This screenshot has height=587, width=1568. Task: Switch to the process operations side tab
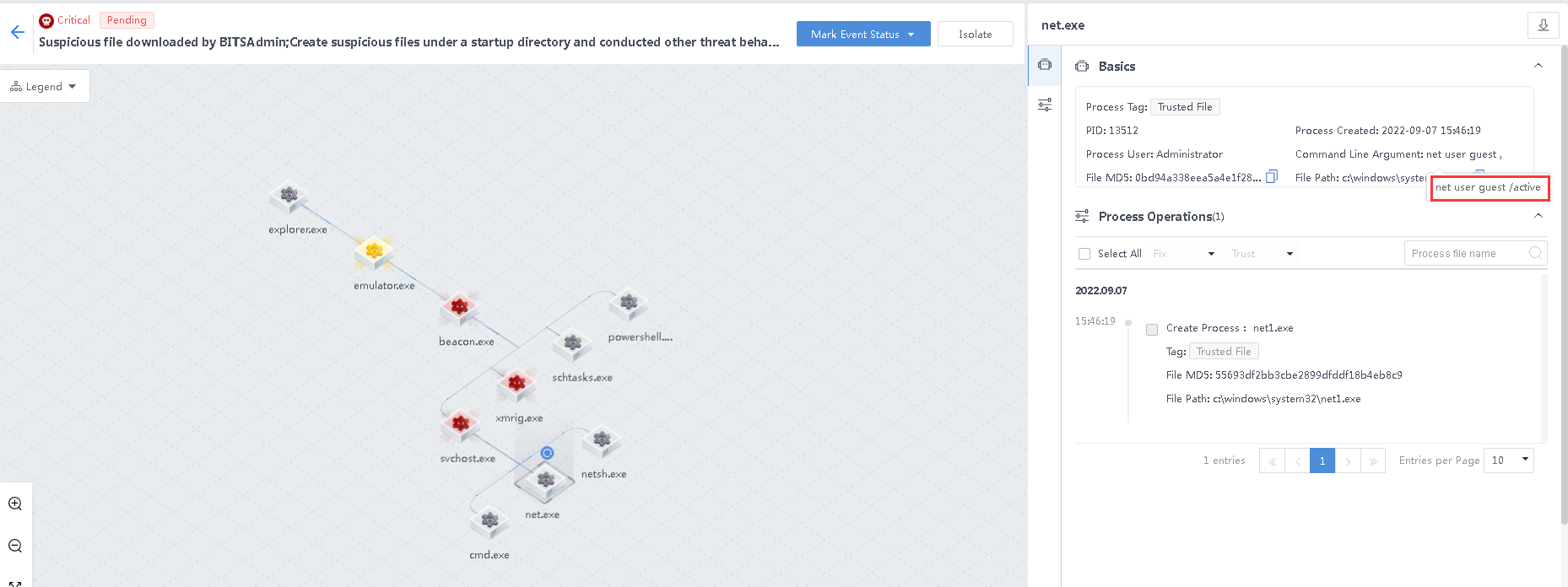pos(1045,105)
